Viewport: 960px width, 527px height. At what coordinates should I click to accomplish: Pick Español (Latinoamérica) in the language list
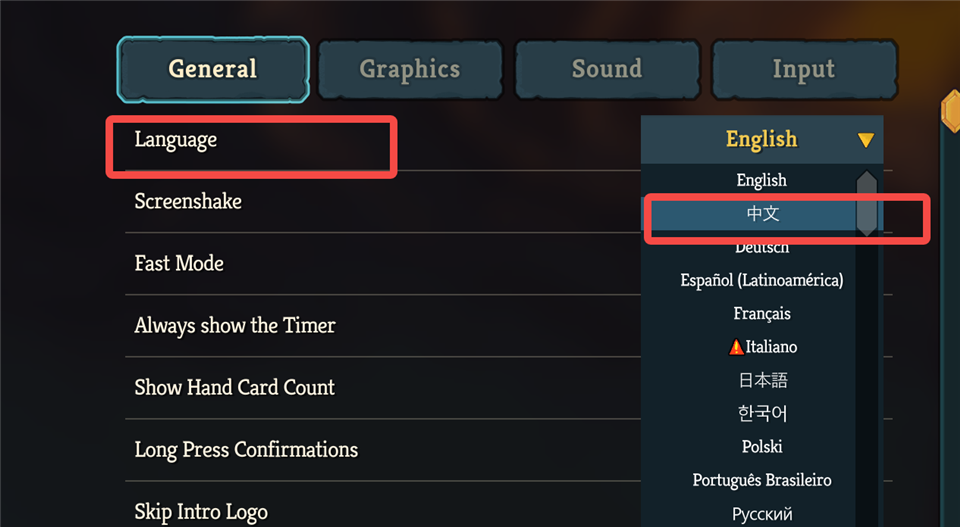pyautogui.click(x=762, y=280)
